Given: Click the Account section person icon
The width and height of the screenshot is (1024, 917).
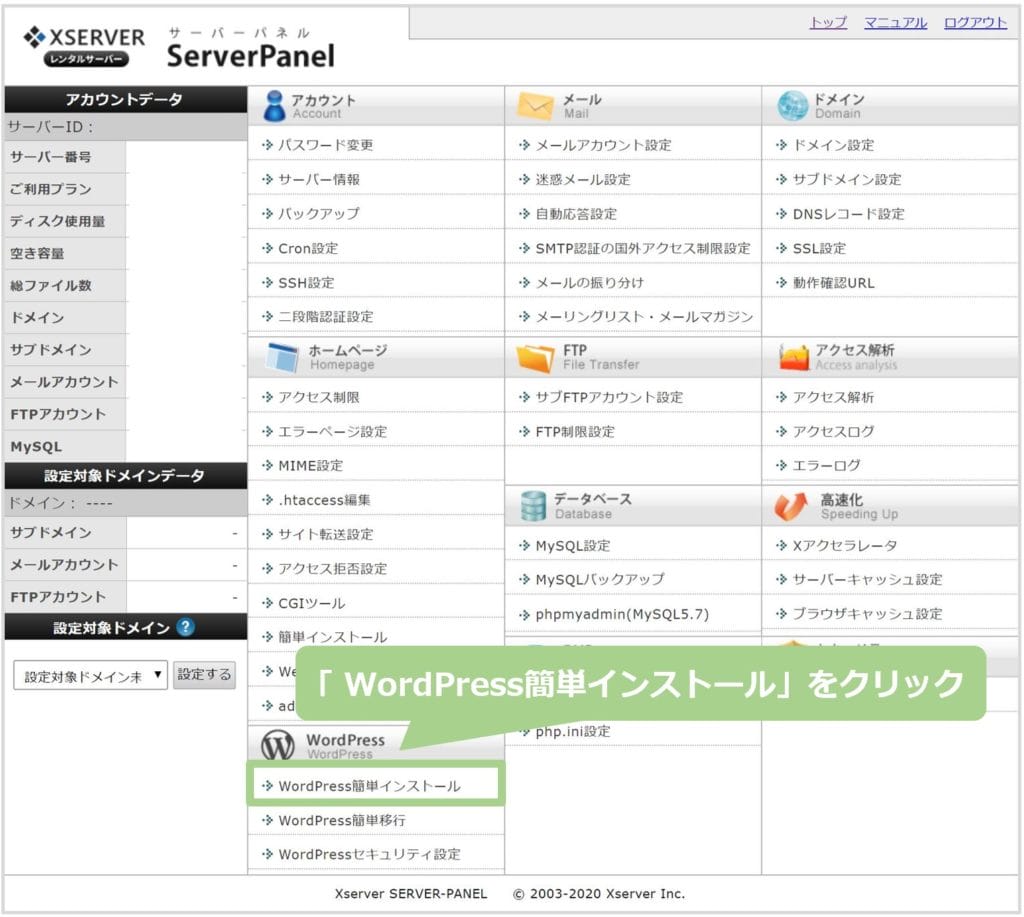Looking at the screenshot, I should click(274, 106).
